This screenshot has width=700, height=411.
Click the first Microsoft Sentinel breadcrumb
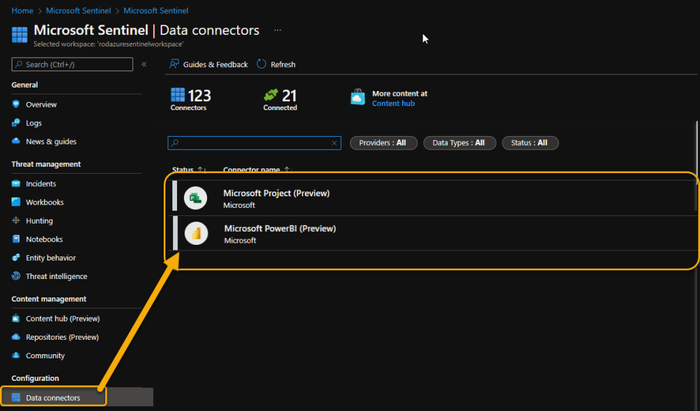(78, 10)
